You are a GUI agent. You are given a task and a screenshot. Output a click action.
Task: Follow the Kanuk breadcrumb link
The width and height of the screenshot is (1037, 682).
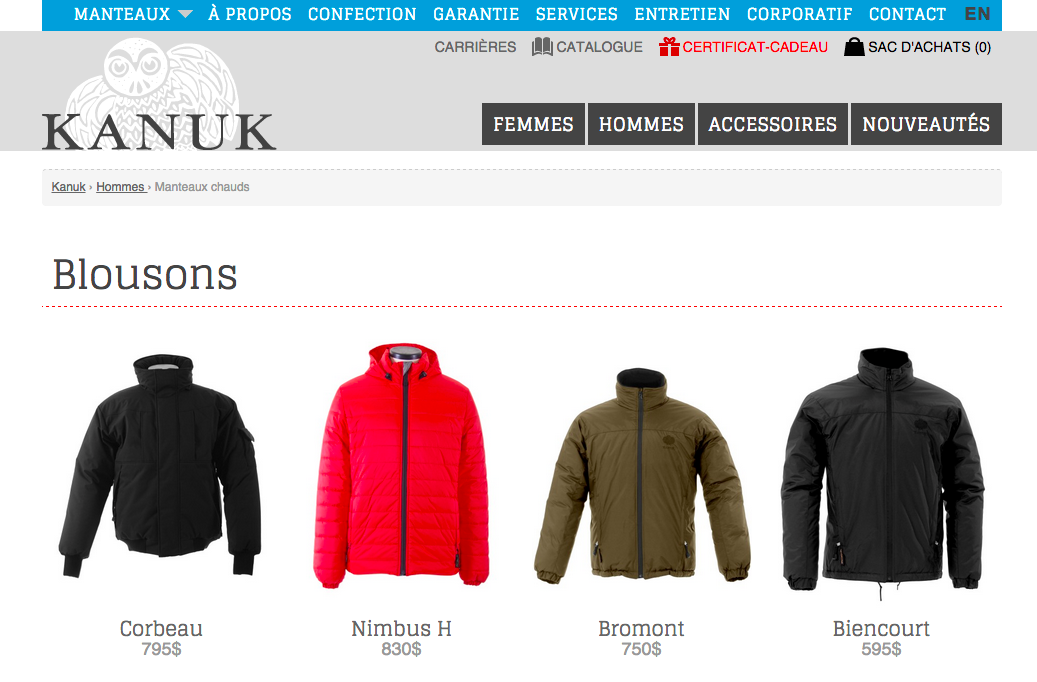click(69, 187)
